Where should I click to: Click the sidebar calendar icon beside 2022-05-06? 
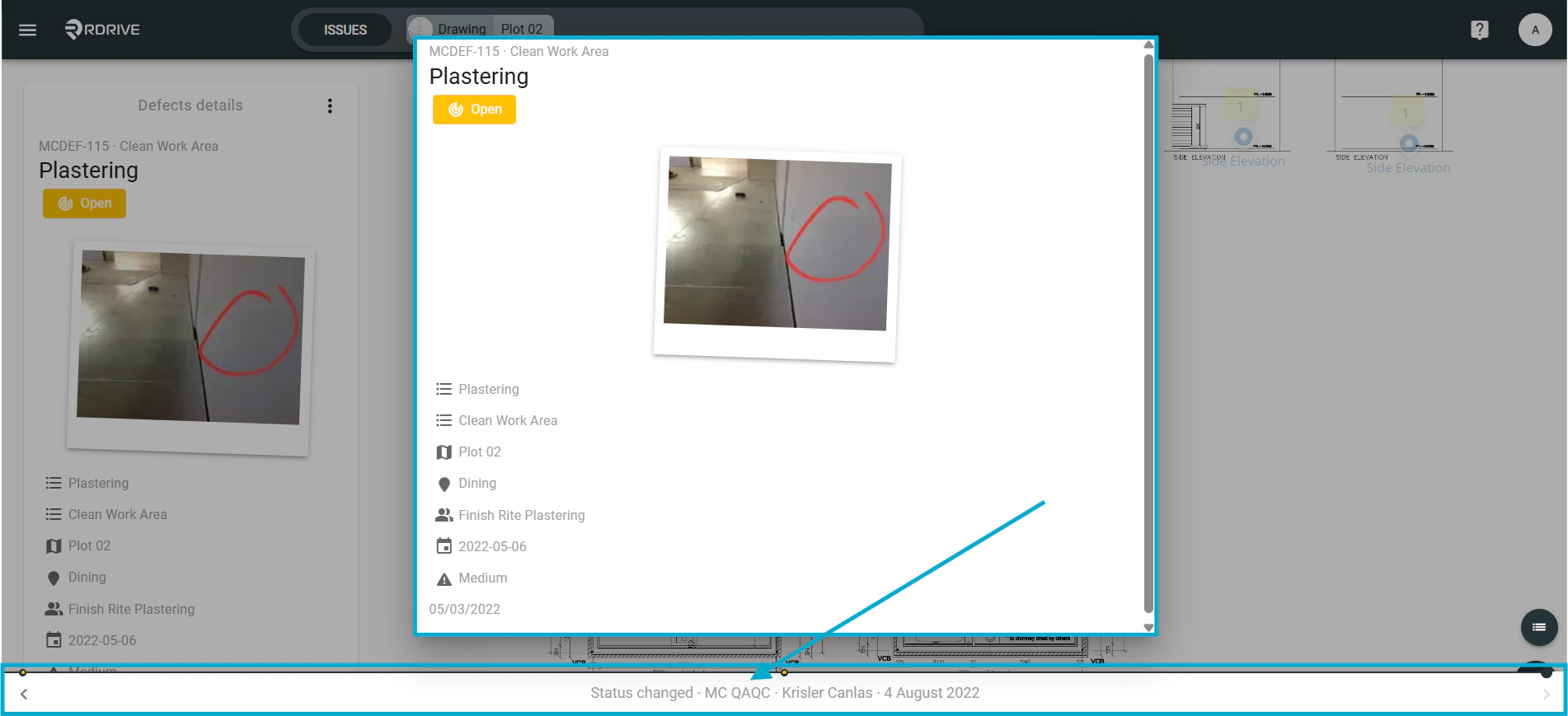[x=54, y=640]
